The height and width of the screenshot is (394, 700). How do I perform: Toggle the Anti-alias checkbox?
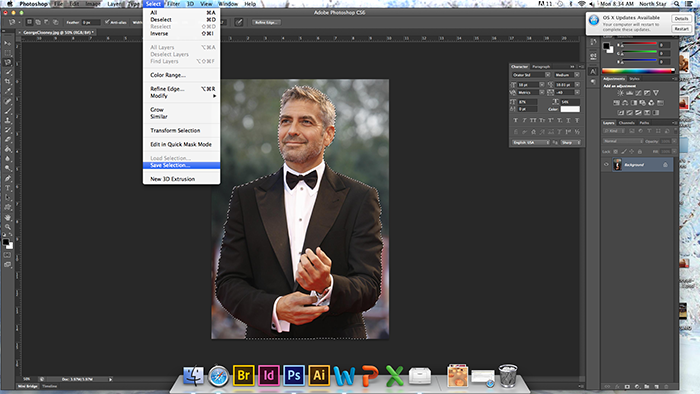[x=107, y=22]
